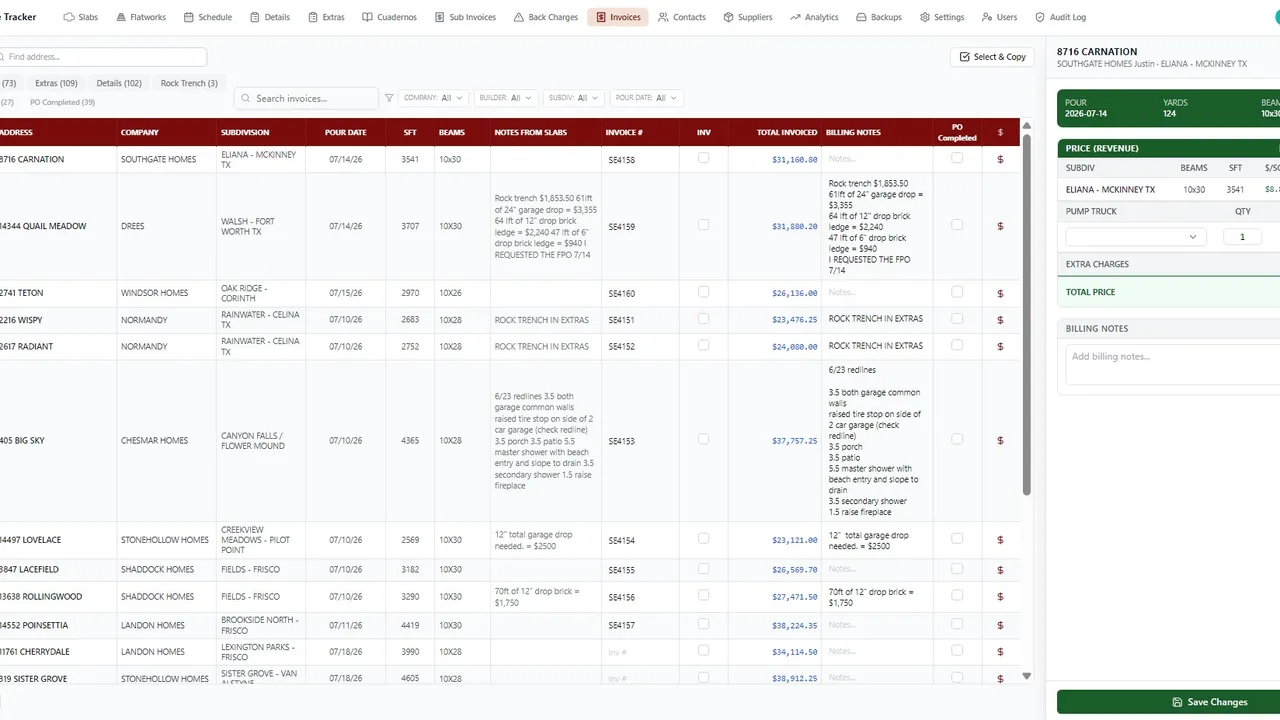This screenshot has width=1280, height=720.
Task: Click the Pump Truck QTY field
Action: (1242, 237)
